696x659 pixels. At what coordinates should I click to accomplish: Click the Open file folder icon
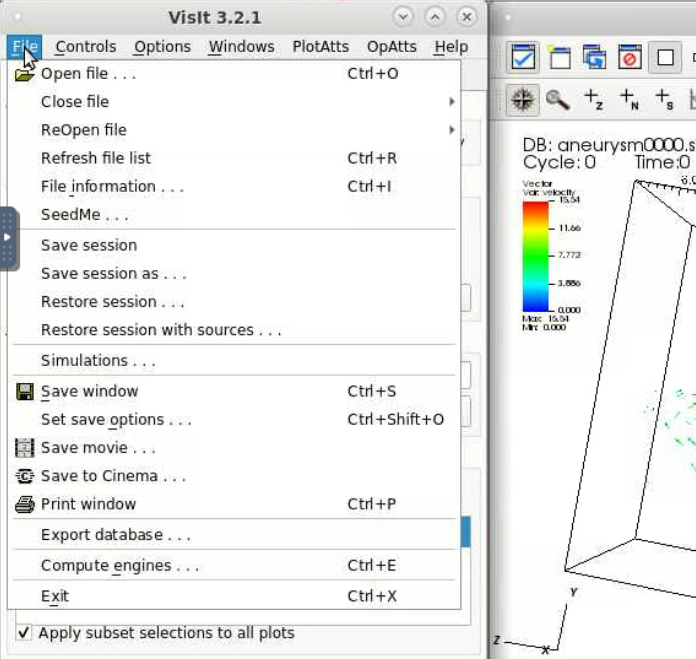coord(24,74)
